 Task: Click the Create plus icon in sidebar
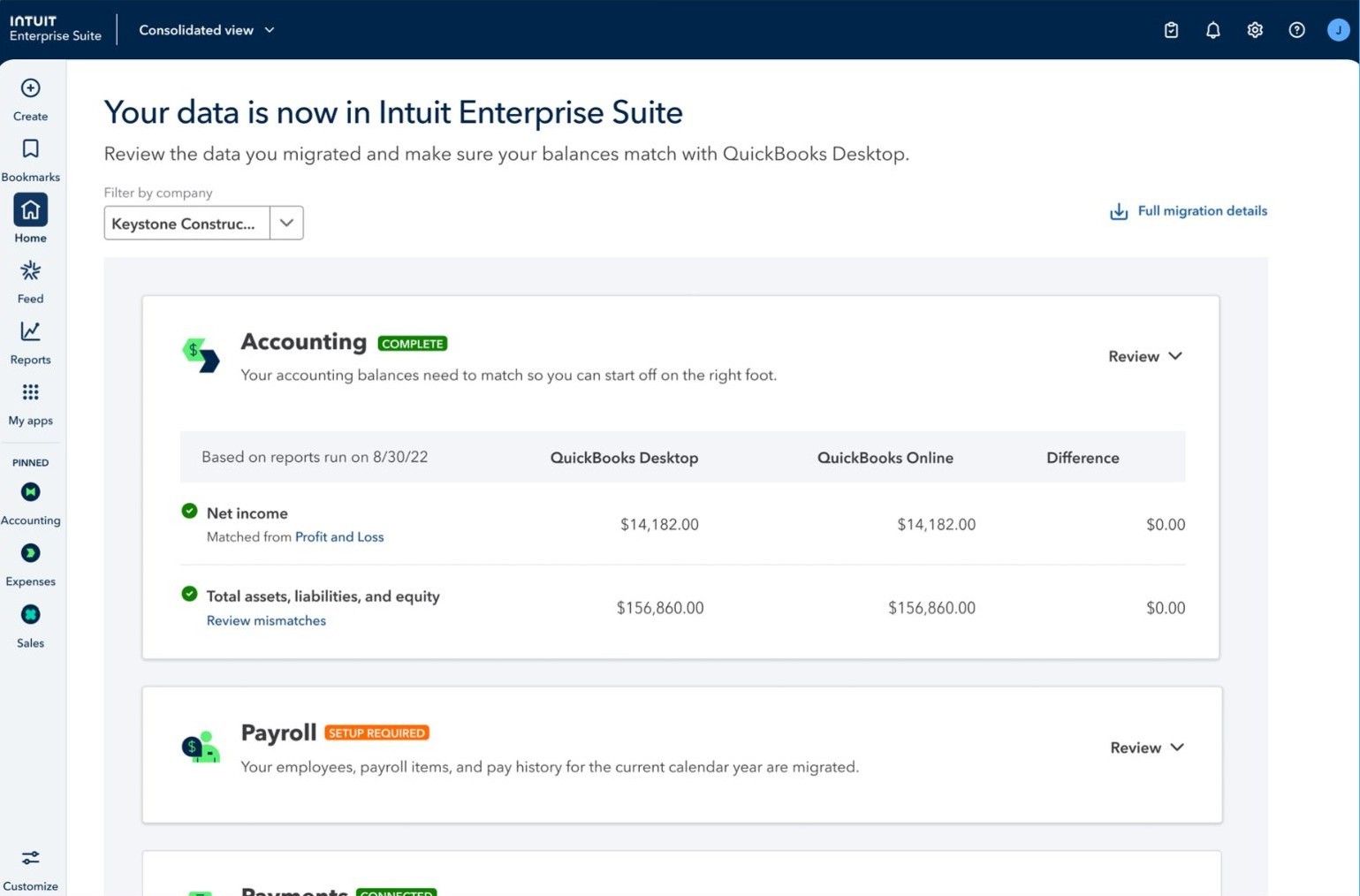coord(30,88)
